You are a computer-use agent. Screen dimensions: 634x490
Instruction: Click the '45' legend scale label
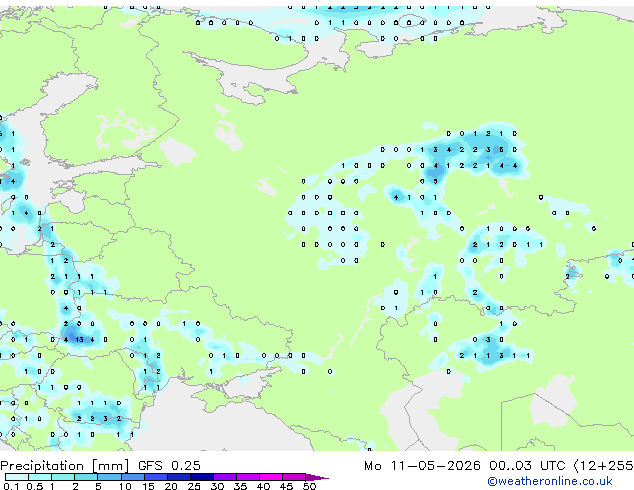pyautogui.click(x=286, y=486)
